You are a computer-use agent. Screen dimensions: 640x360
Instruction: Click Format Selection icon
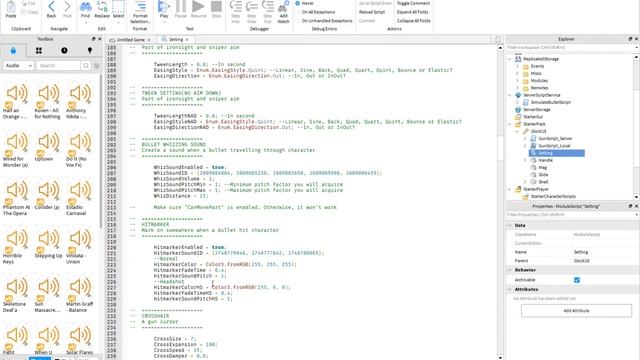[x=140, y=12]
